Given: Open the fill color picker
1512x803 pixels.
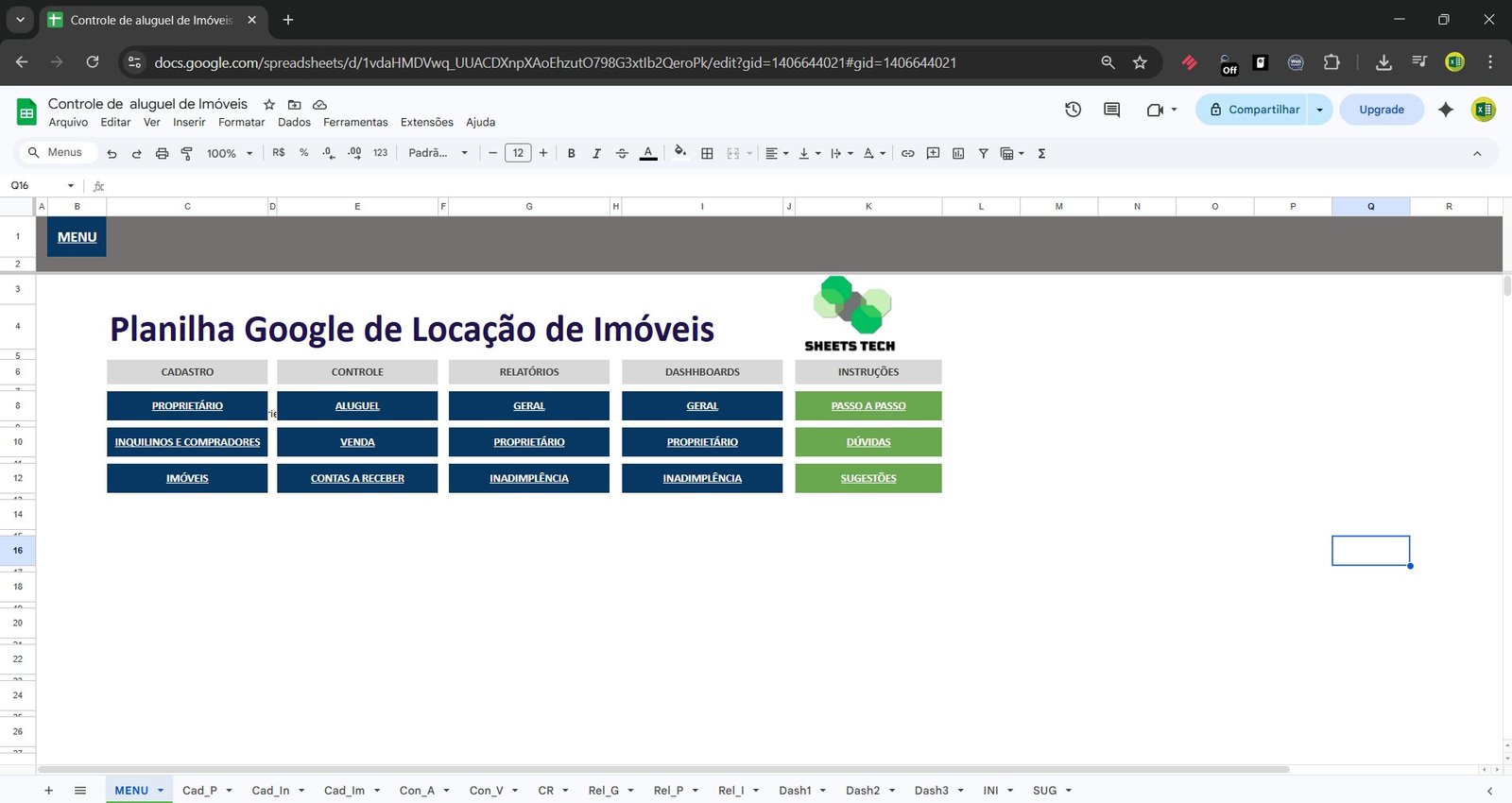Looking at the screenshot, I should tap(680, 153).
